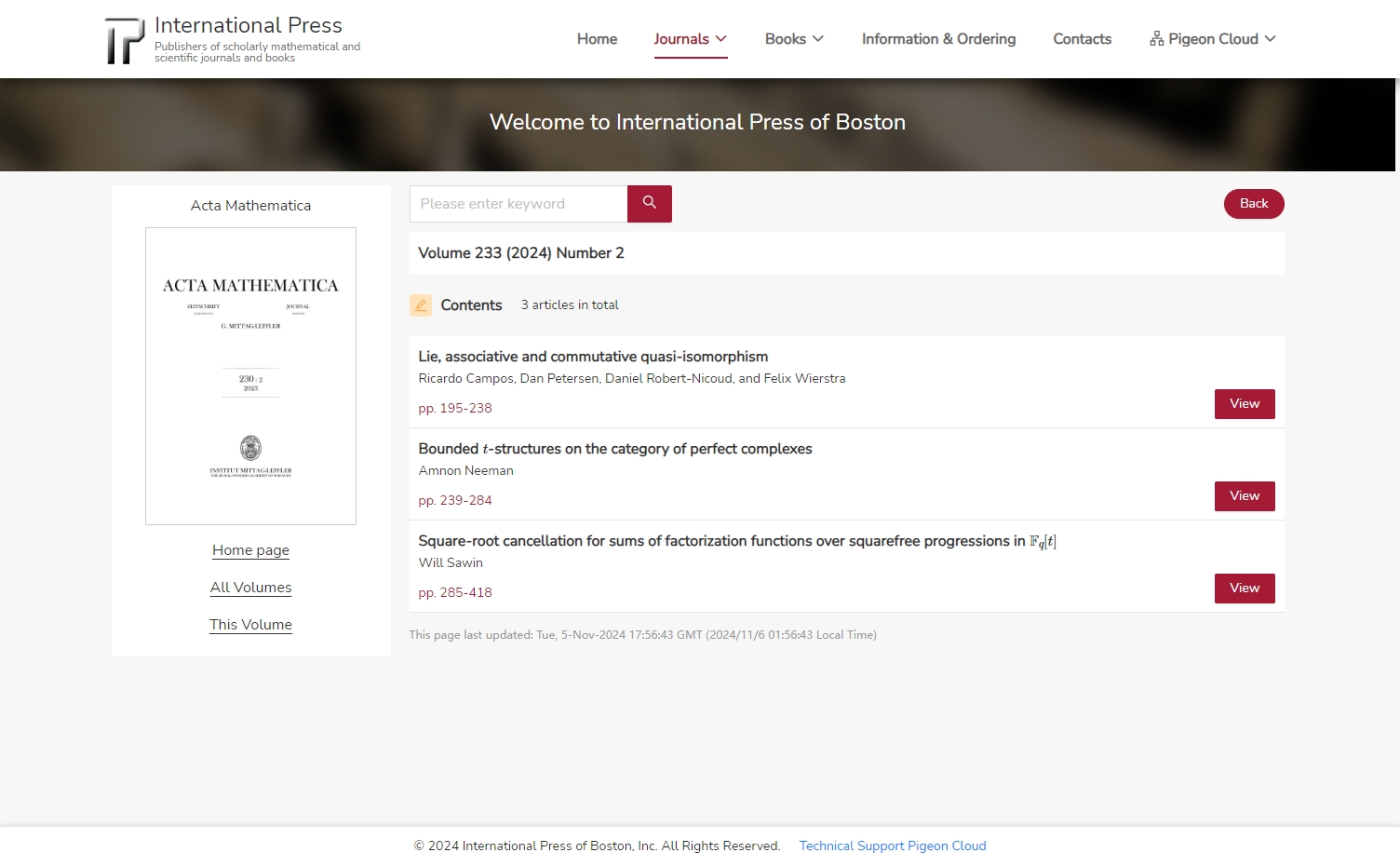Viewport: 1400px width, 866px height.
Task: Click the author name 'Will Sawin'
Action: [x=451, y=562]
